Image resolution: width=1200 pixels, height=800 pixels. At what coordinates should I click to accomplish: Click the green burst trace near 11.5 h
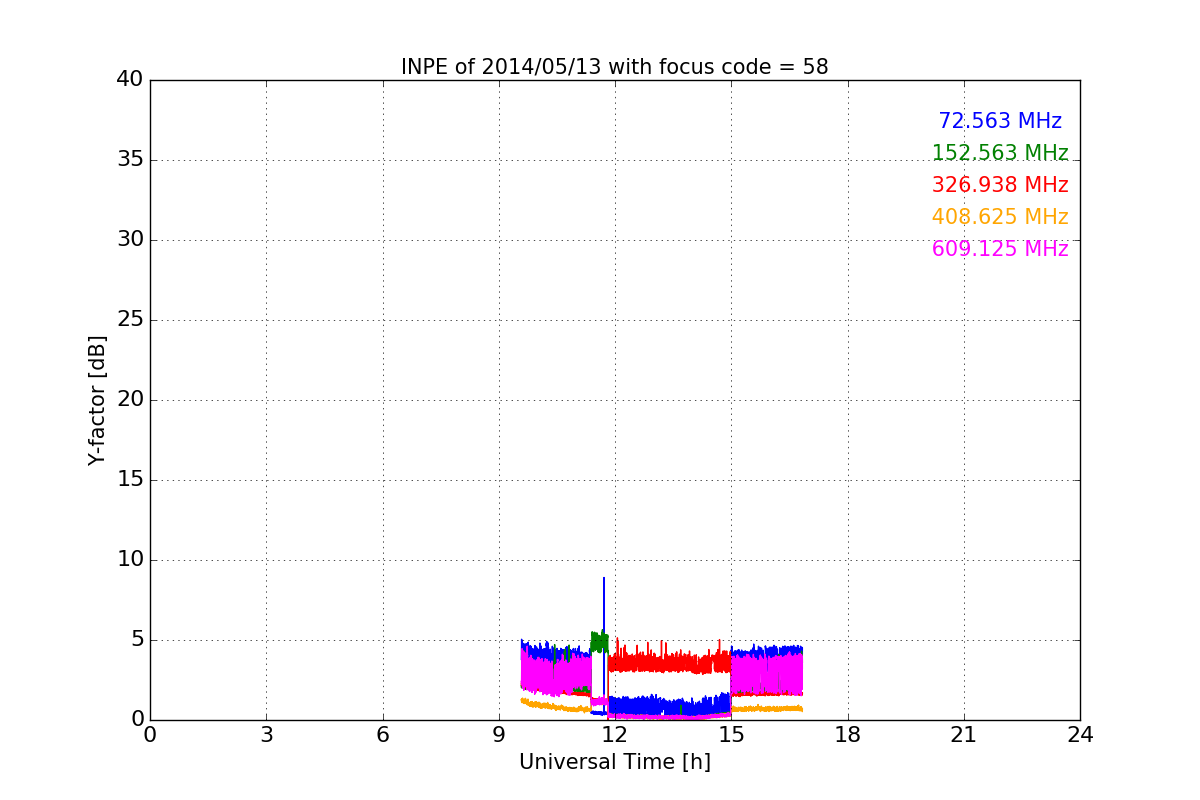click(x=599, y=642)
